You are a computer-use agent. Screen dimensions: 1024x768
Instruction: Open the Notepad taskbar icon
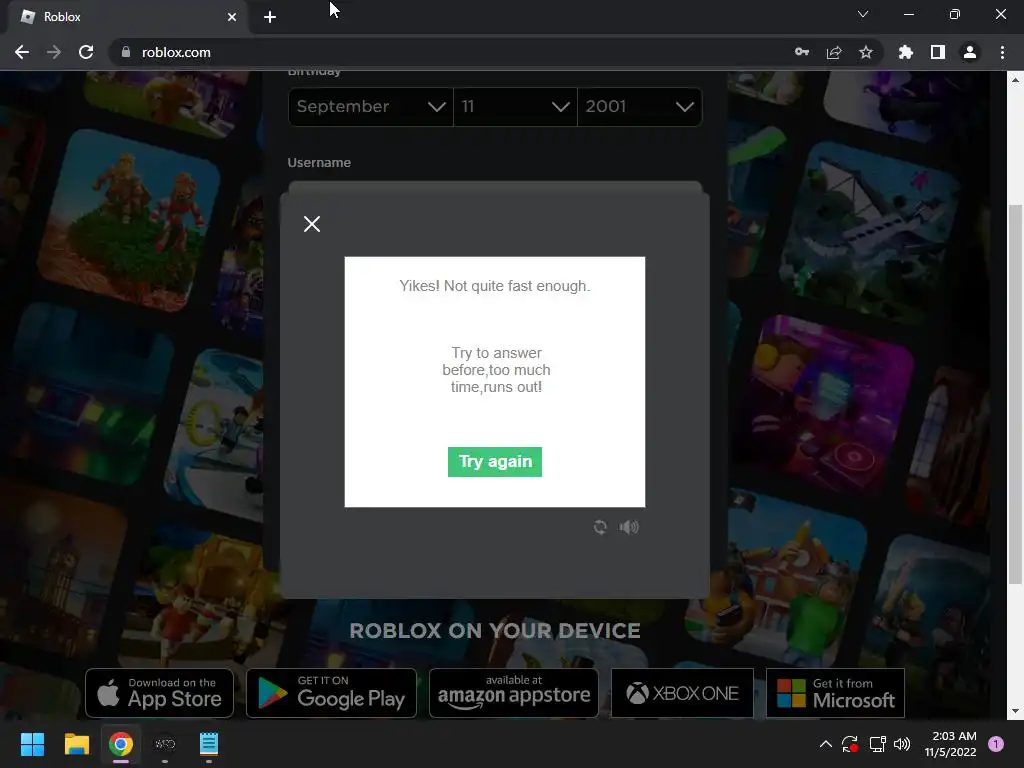[x=209, y=744]
